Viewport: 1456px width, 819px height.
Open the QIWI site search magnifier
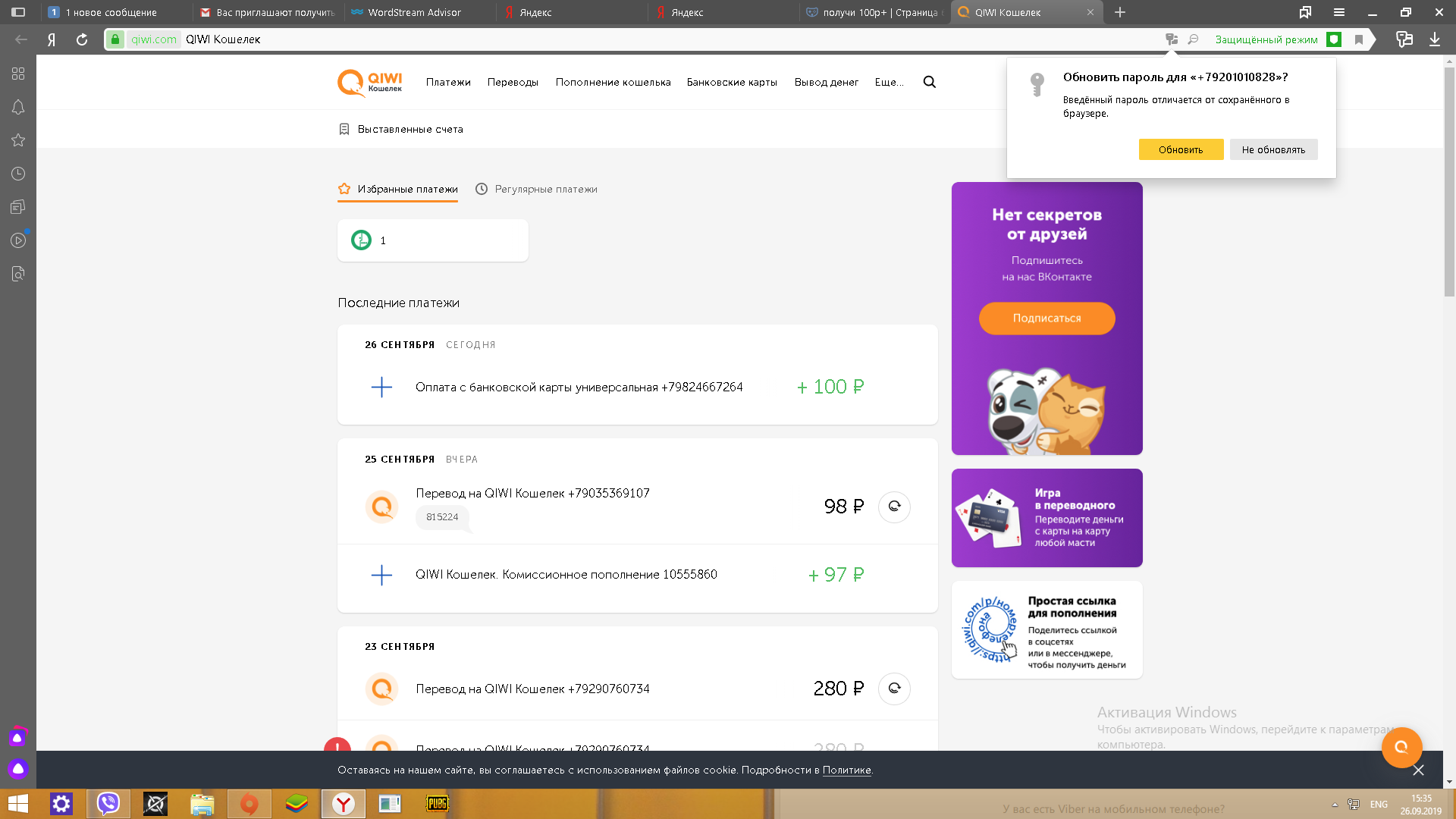[x=929, y=82]
